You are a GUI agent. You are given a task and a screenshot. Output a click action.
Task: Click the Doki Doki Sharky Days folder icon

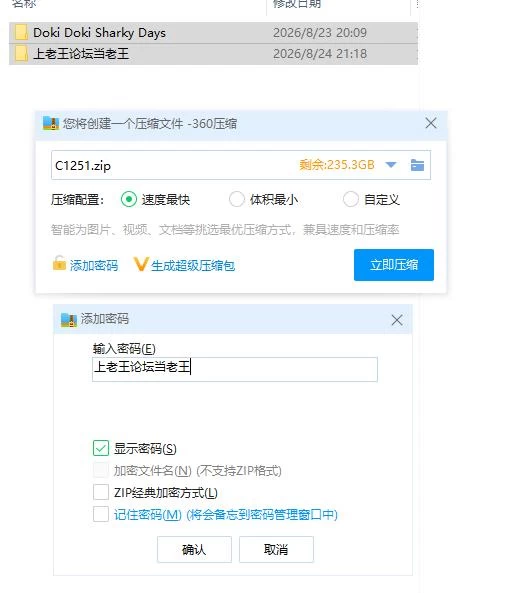(21, 33)
